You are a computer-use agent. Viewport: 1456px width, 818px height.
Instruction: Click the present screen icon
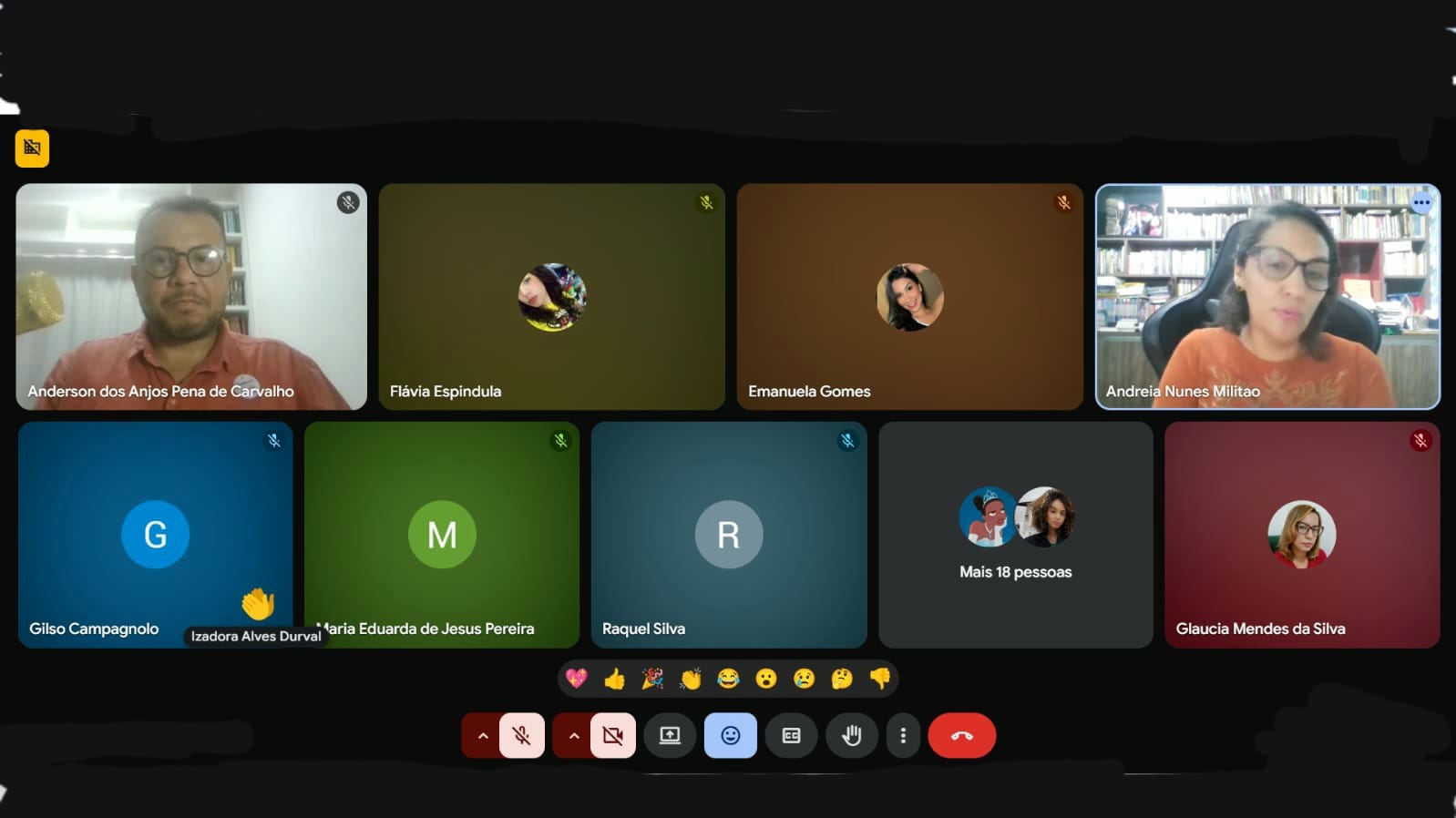click(x=670, y=735)
